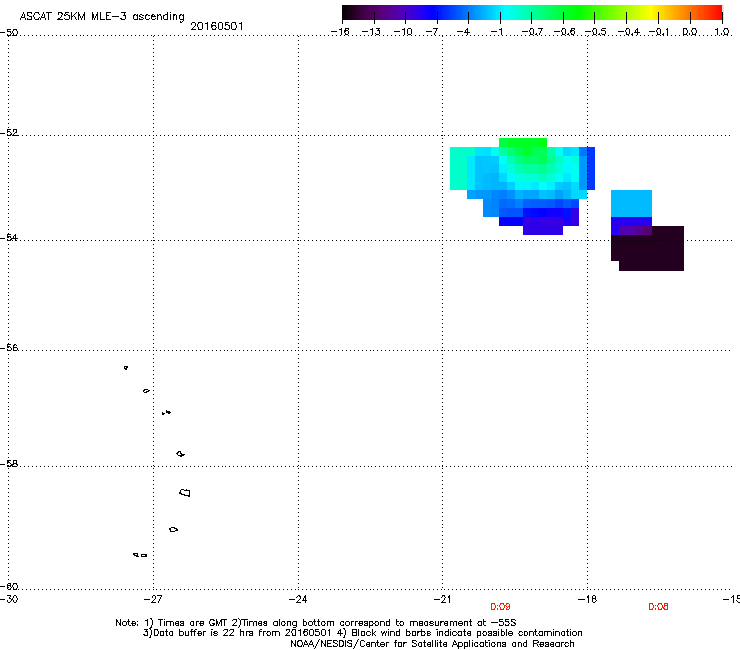Click the -4 label on the color scale
Viewport: 740px width, 650px height.
pos(464,32)
